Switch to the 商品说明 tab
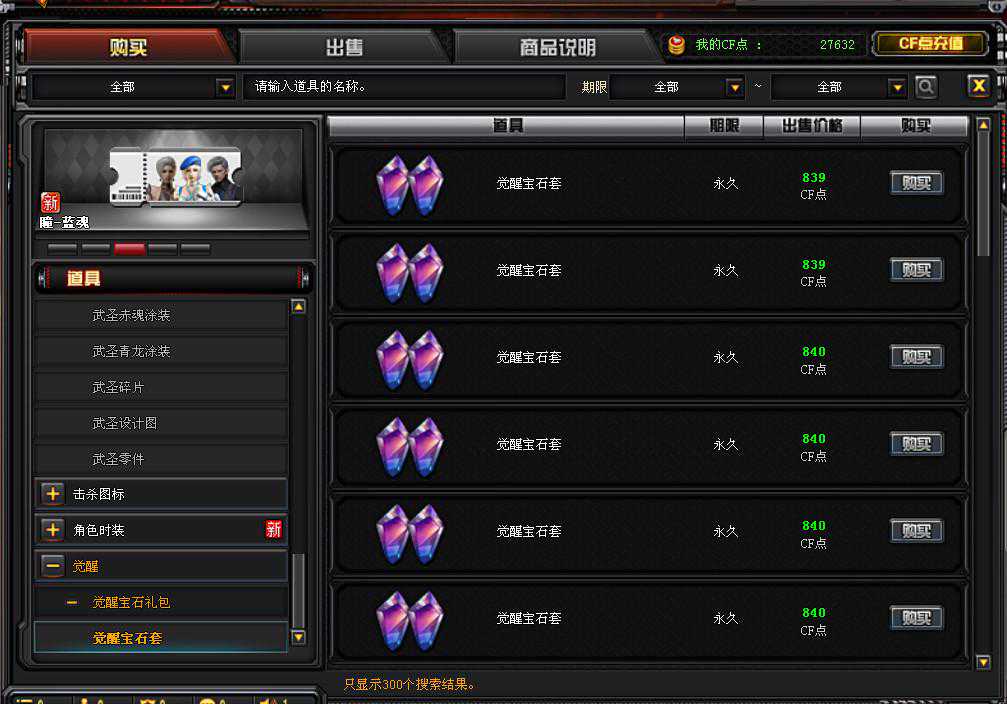 pyautogui.click(x=557, y=47)
